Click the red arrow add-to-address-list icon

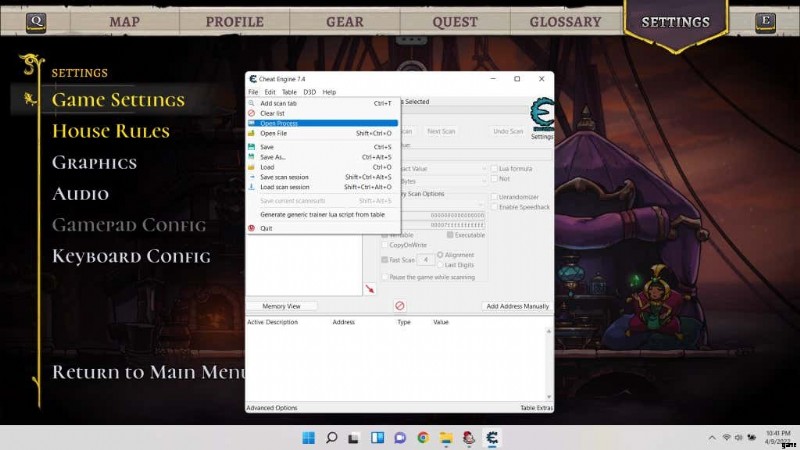370,289
